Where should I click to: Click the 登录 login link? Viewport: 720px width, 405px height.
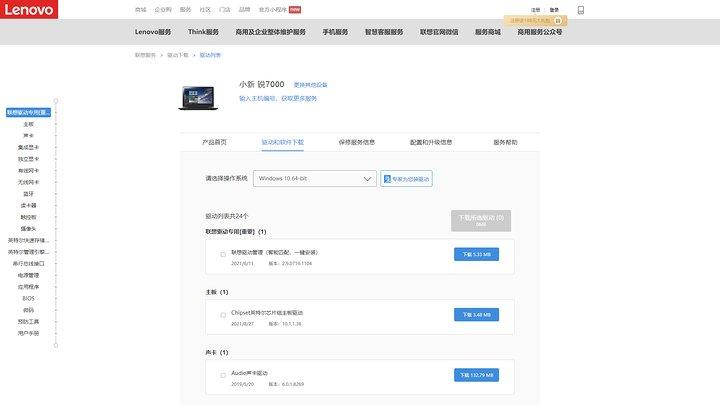[x=554, y=10]
